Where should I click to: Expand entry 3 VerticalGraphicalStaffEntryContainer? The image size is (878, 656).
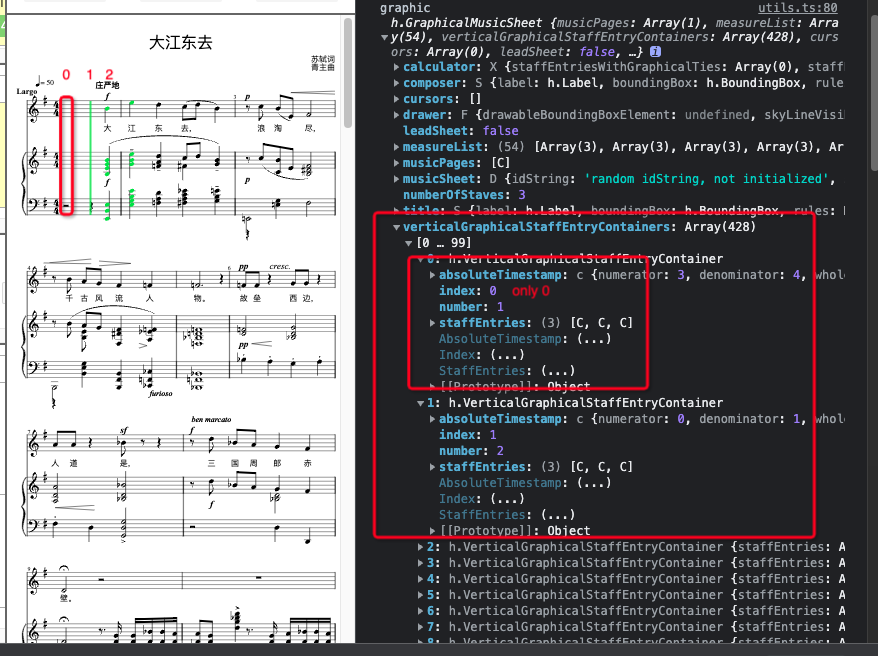pyautogui.click(x=421, y=563)
